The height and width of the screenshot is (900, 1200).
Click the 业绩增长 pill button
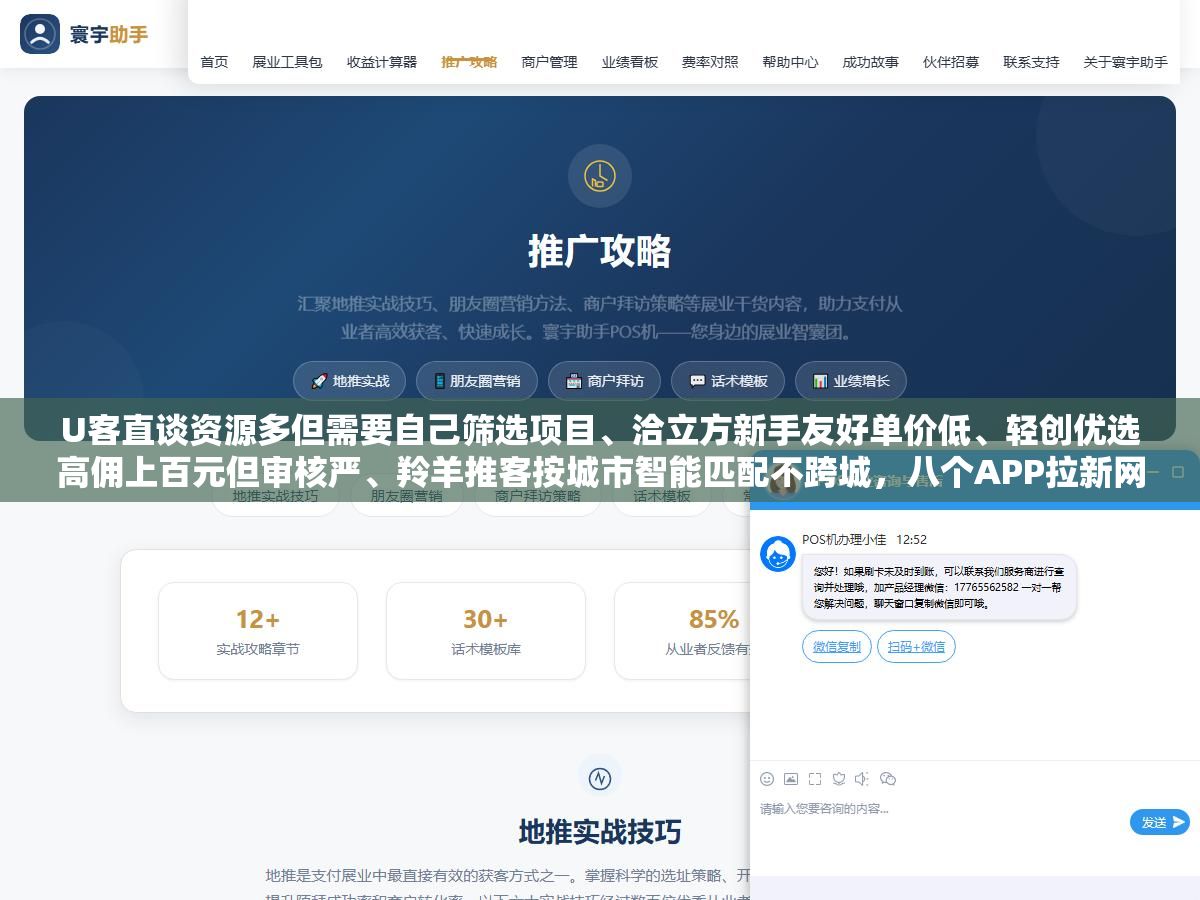coord(851,381)
